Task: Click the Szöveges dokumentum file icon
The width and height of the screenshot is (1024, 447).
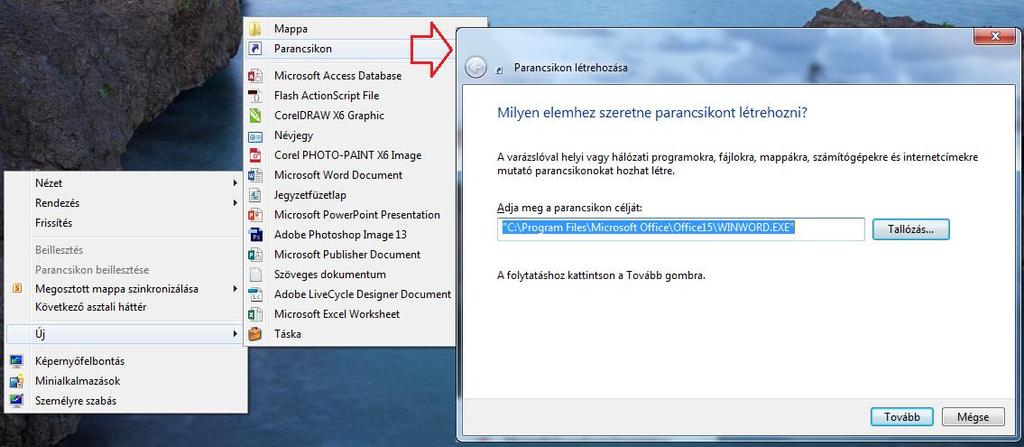Action: pos(255,274)
